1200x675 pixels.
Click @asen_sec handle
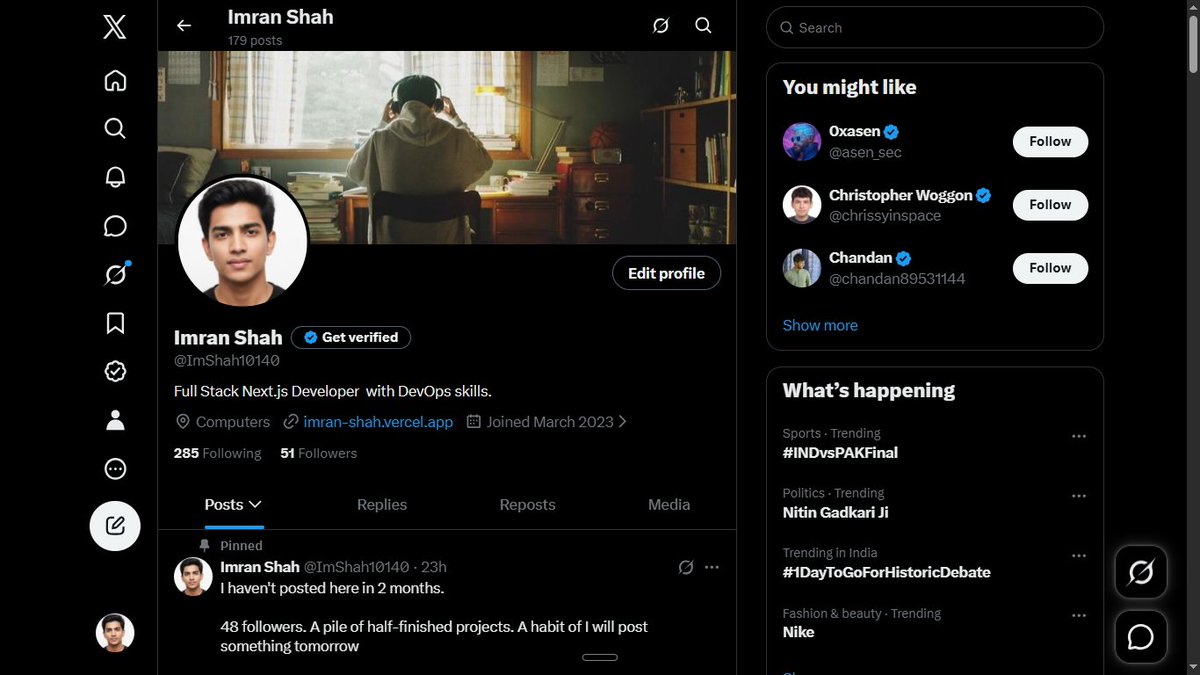pos(865,152)
